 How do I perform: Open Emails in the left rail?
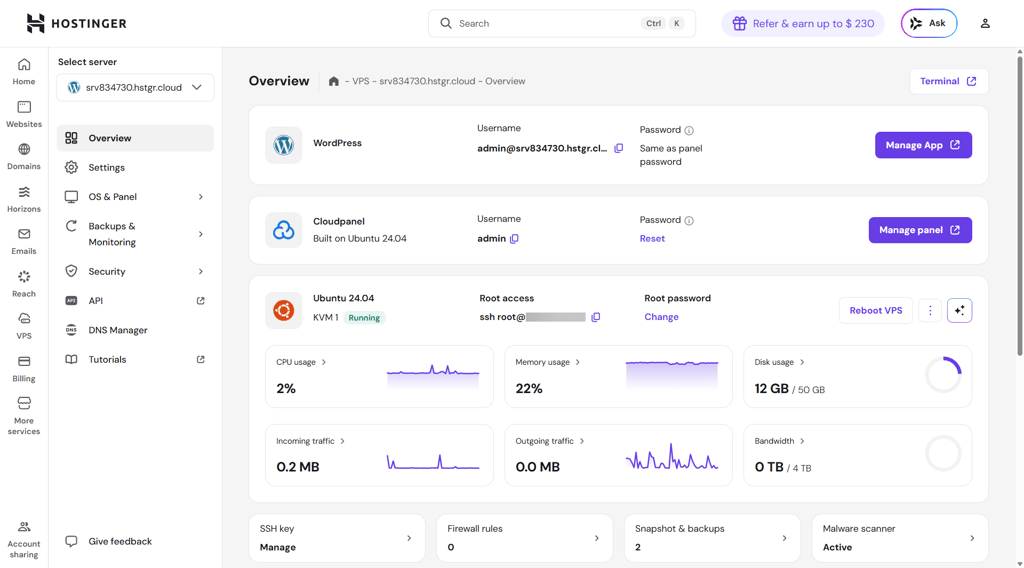click(24, 242)
